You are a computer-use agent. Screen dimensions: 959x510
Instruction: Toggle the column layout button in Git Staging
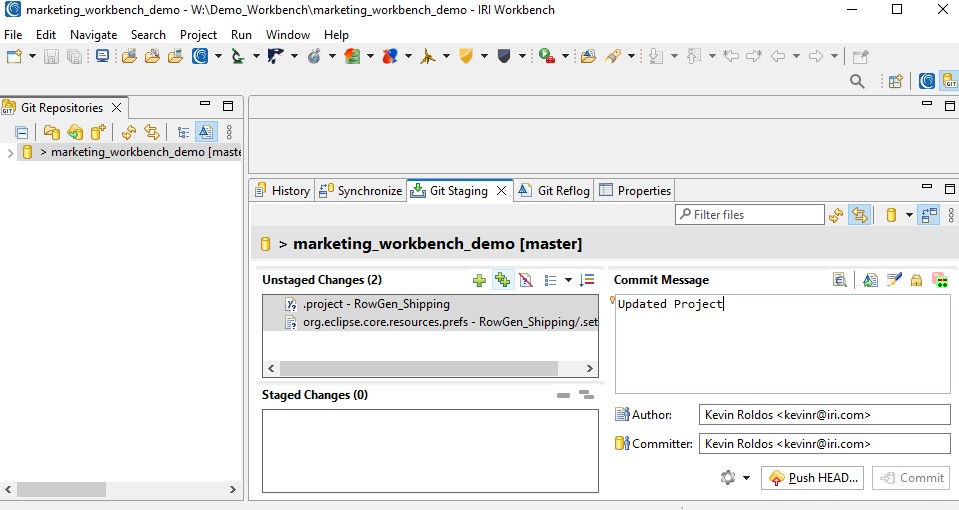(929, 215)
